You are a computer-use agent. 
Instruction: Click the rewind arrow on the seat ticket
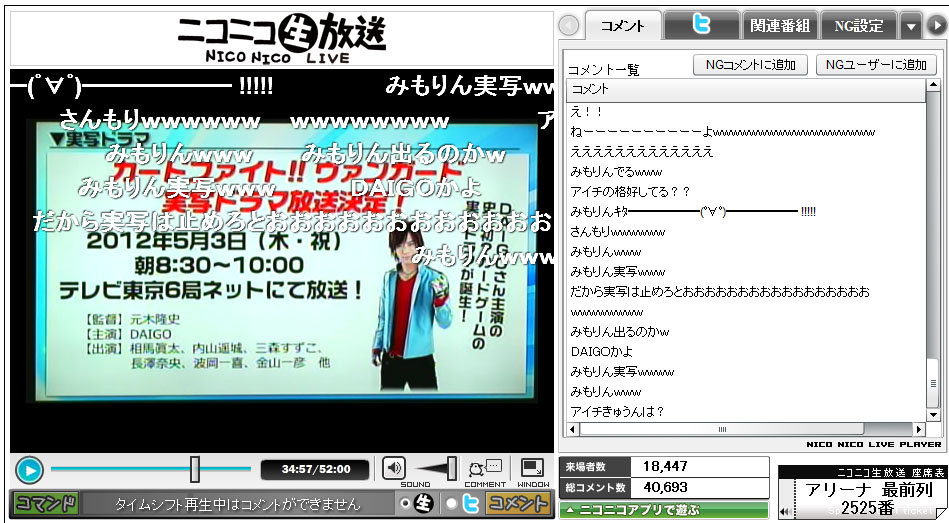[785, 512]
